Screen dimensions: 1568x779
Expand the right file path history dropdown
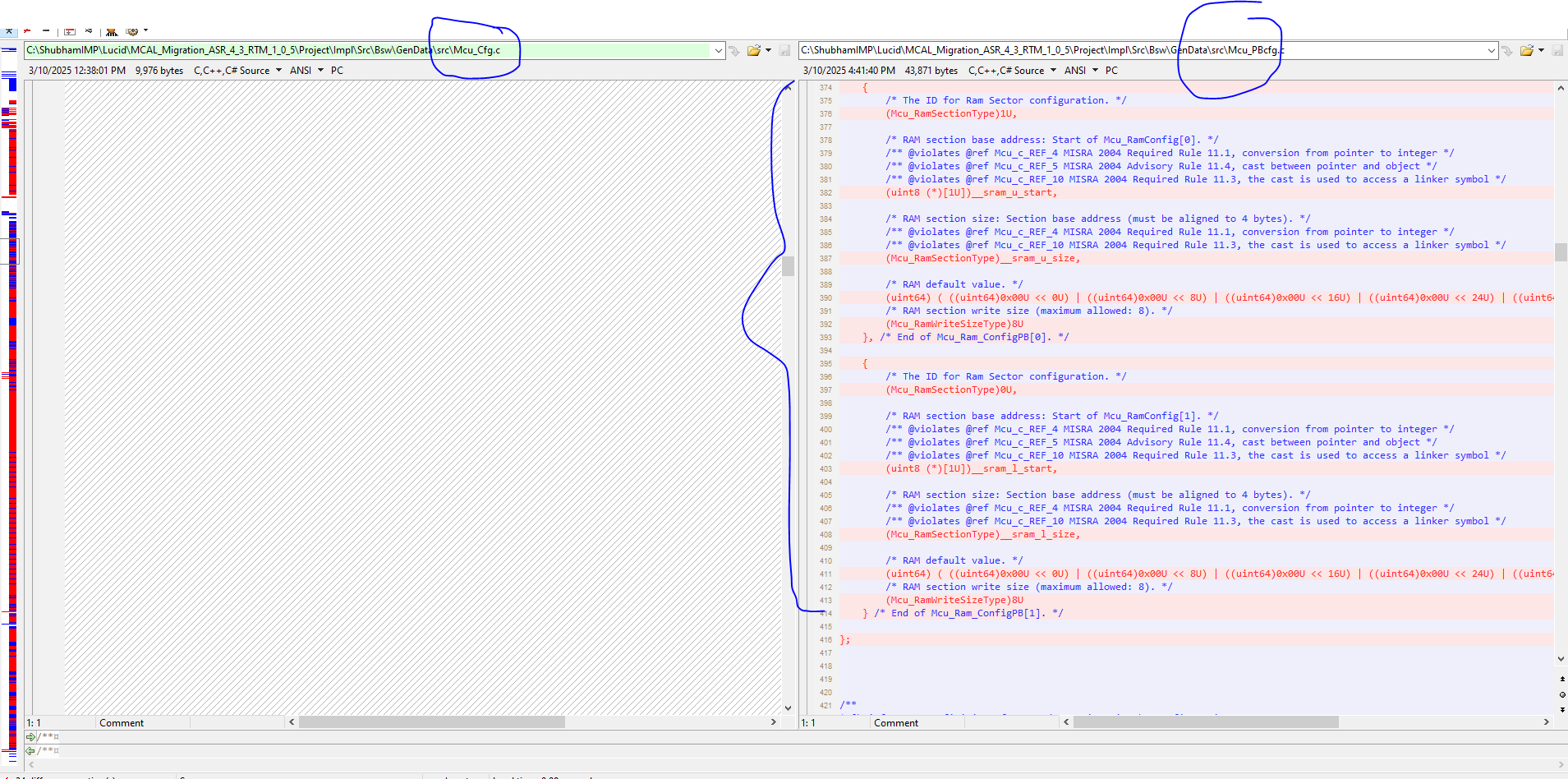[x=1492, y=49]
